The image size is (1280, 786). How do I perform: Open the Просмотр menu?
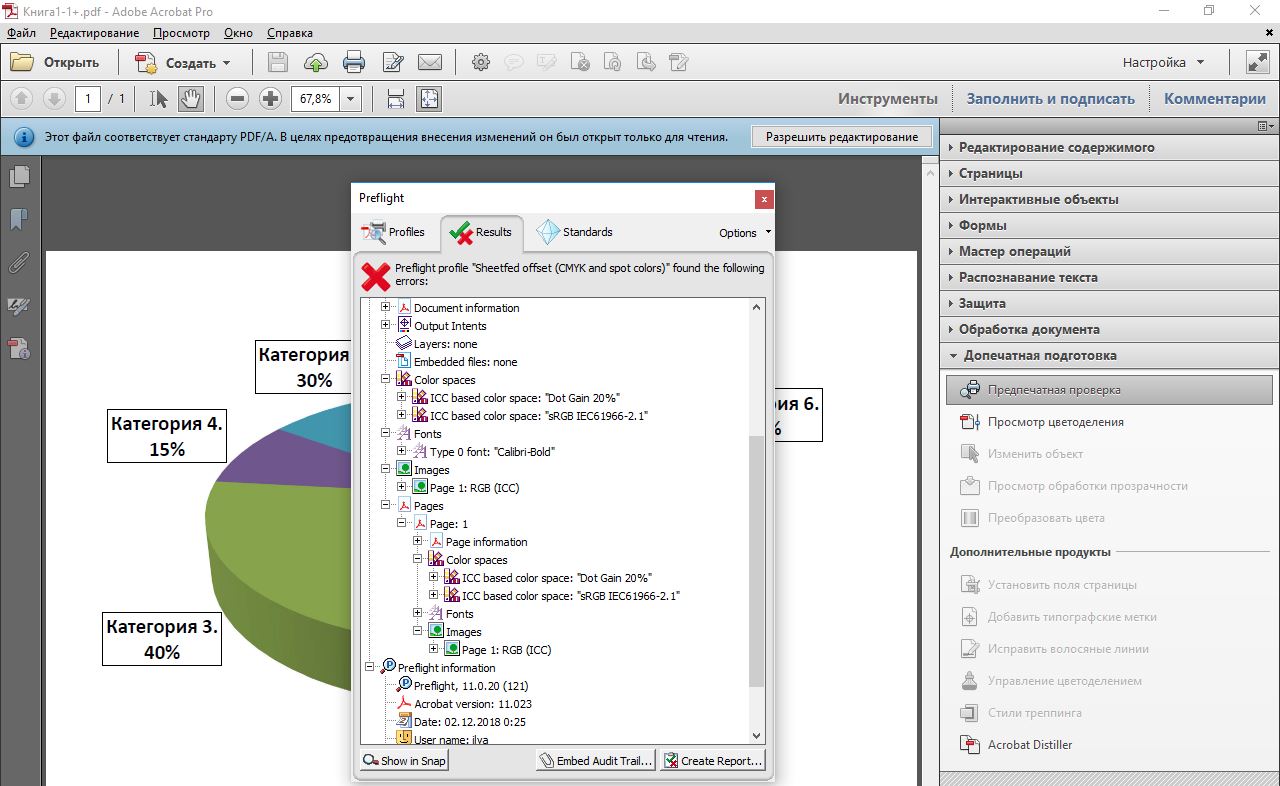pyautogui.click(x=181, y=33)
